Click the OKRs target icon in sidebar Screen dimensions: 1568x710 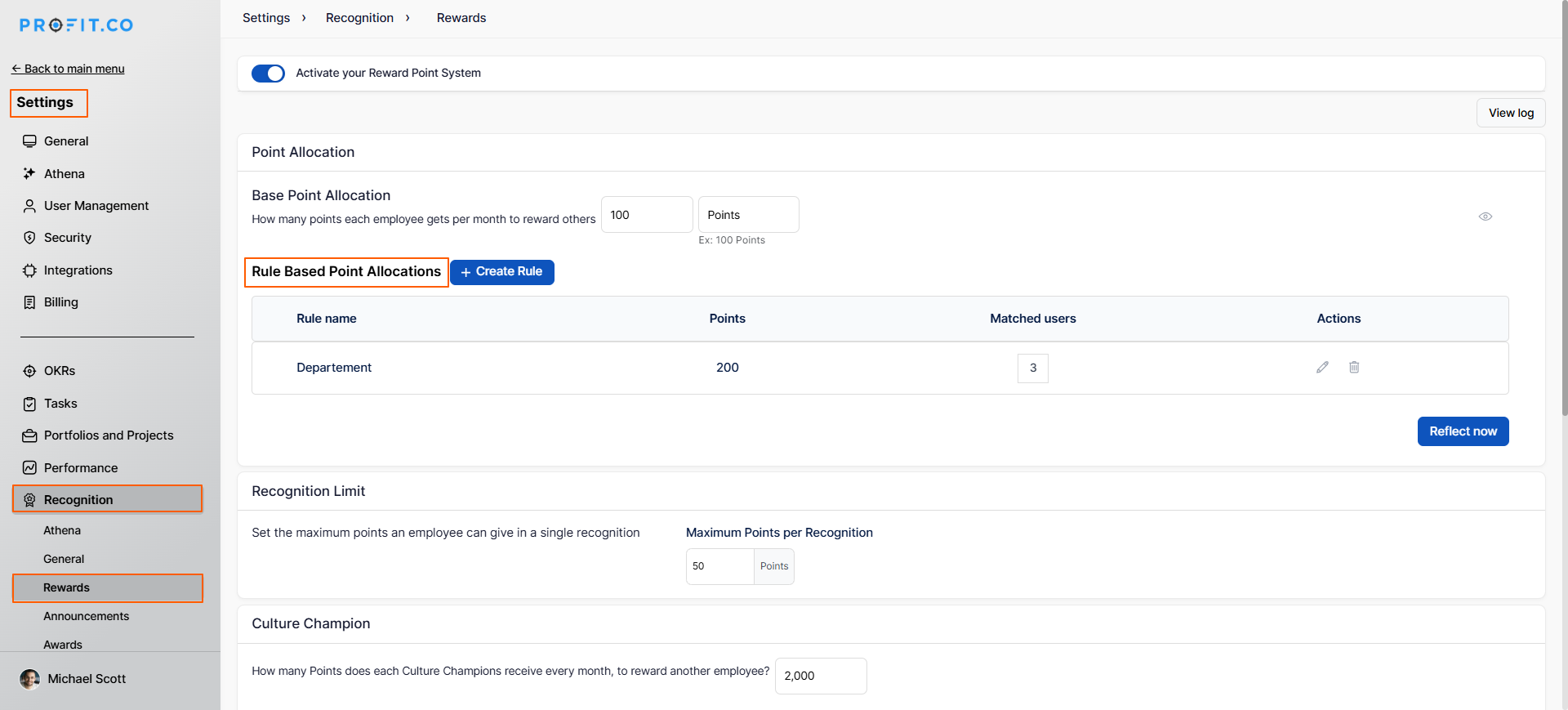(29, 371)
